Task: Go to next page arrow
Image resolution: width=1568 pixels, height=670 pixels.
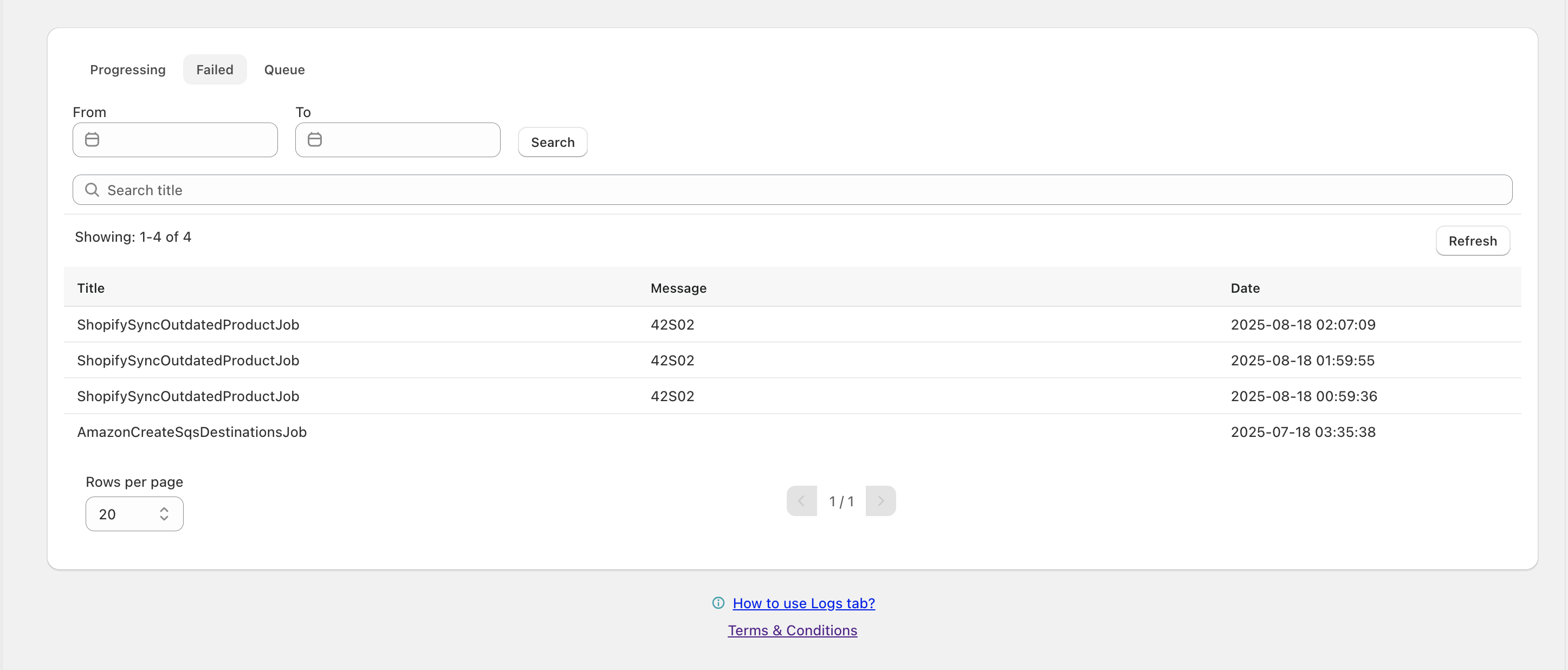Action: [x=880, y=501]
